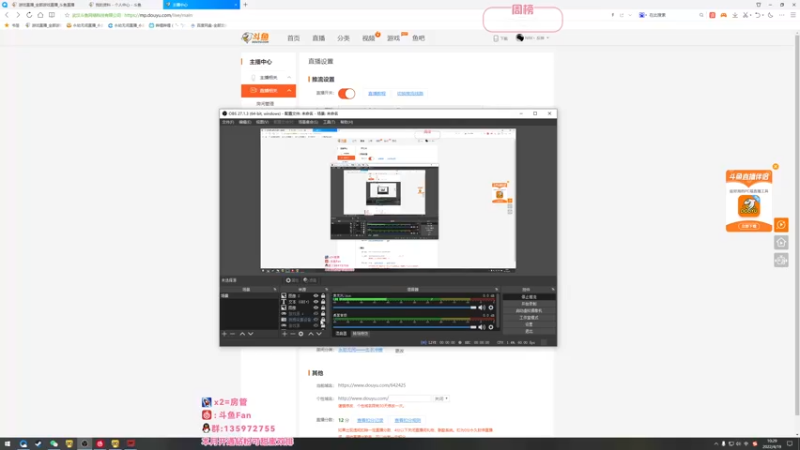This screenshot has height=450, width=800.
Task: Open settings gear of second mixer channel
Action: 491,327
